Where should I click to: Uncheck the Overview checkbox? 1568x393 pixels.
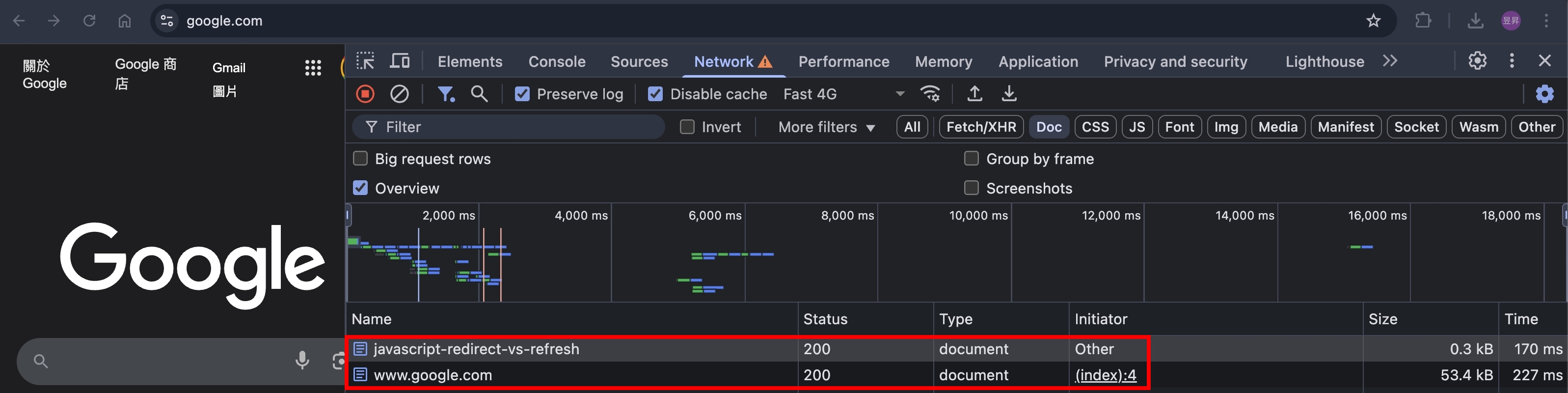click(x=360, y=188)
